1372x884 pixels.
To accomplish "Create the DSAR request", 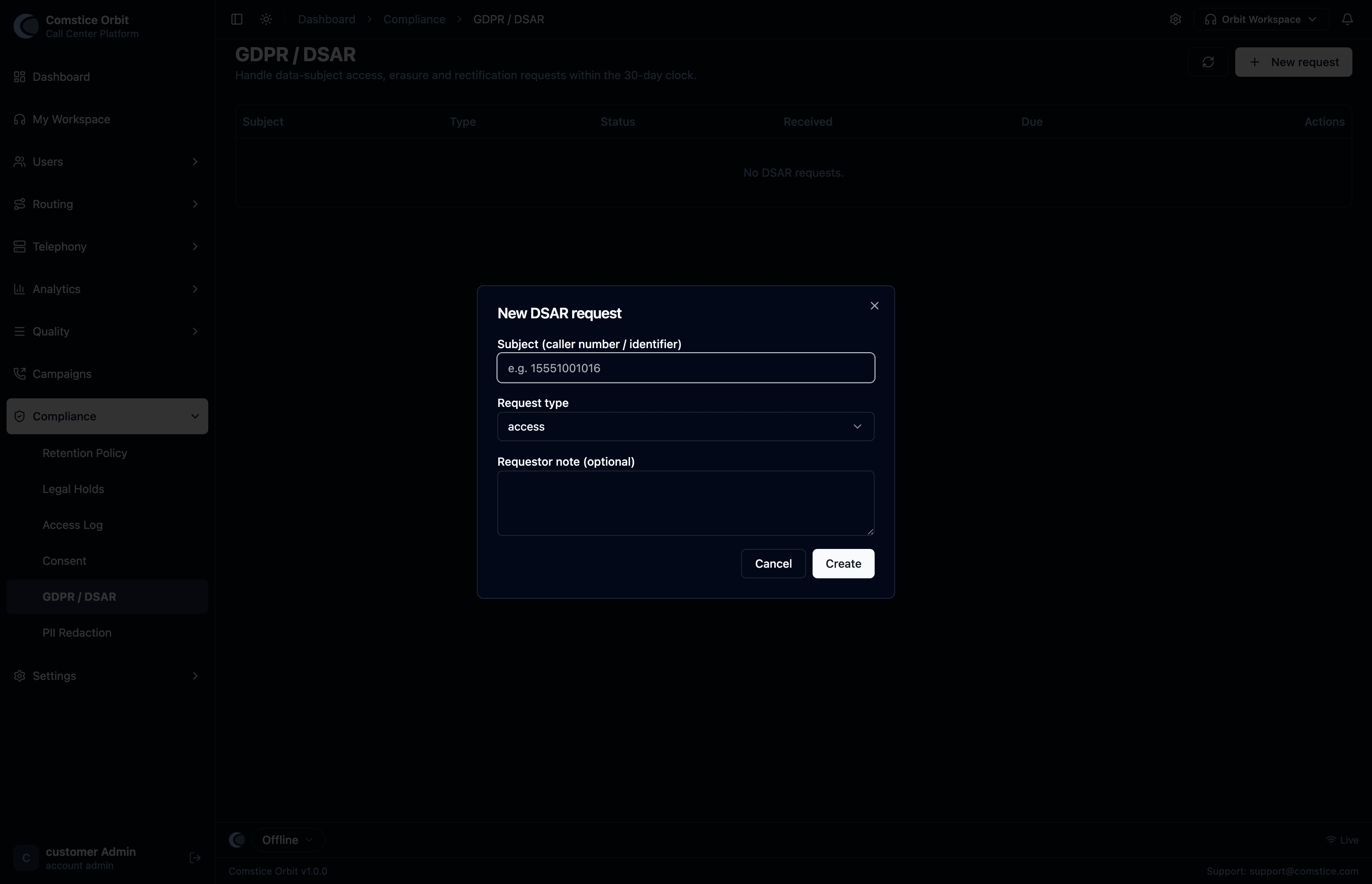I will pyautogui.click(x=843, y=564).
